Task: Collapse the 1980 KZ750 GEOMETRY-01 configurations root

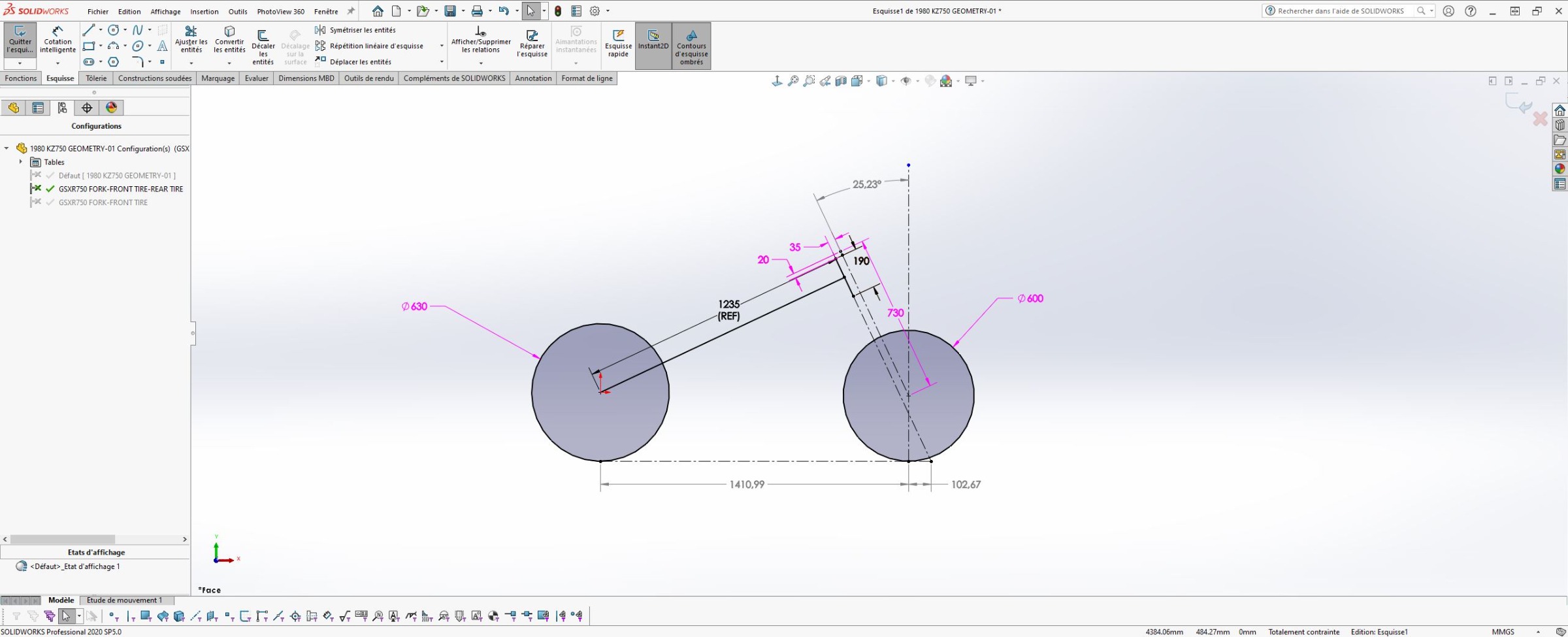Action: pos(7,148)
